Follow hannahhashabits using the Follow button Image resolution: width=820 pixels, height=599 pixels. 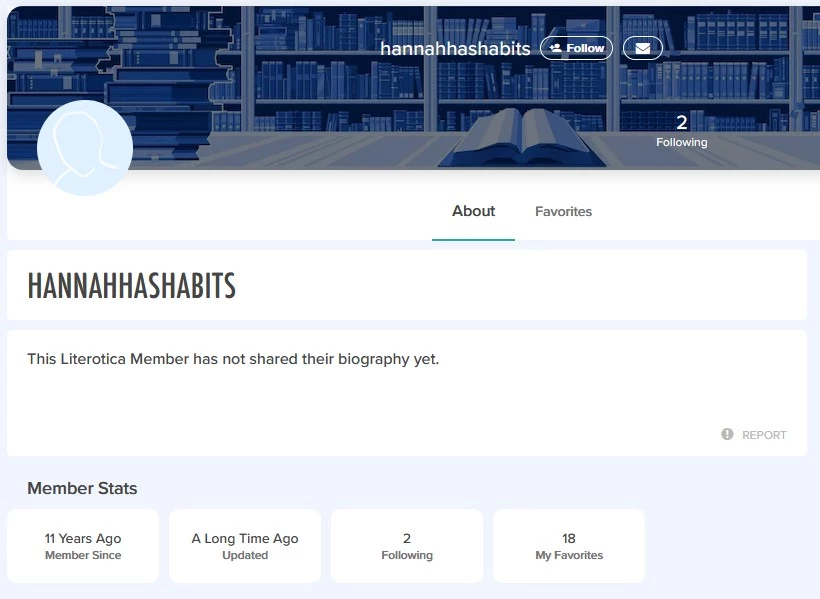coord(576,48)
